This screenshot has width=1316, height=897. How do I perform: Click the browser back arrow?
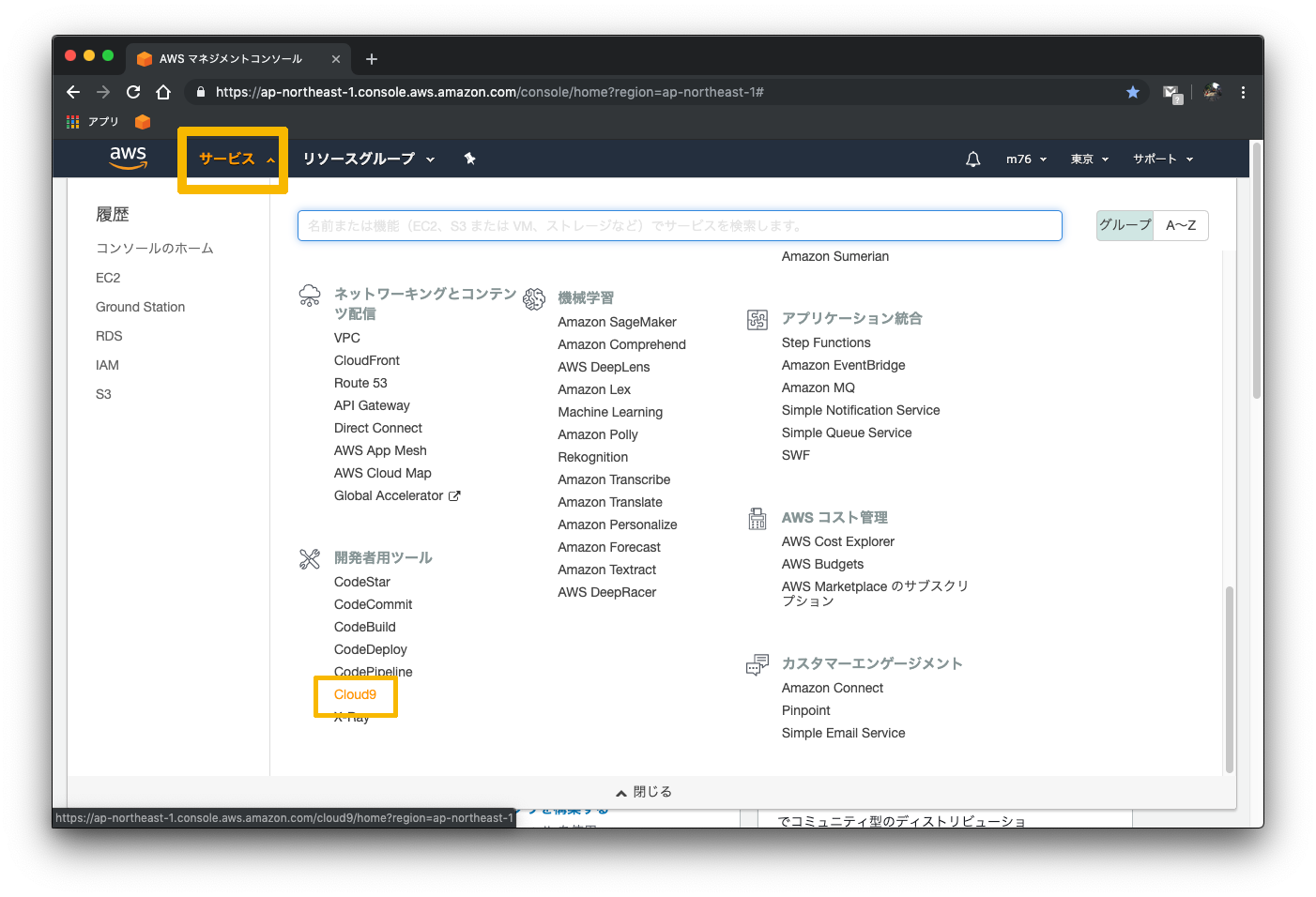(73, 92)
